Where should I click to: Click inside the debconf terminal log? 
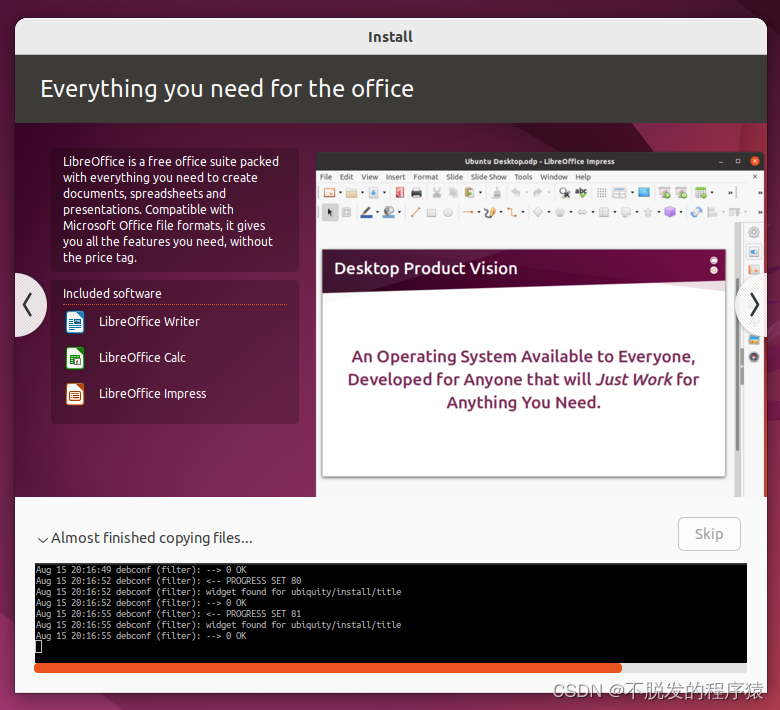[x=390, y=613]
